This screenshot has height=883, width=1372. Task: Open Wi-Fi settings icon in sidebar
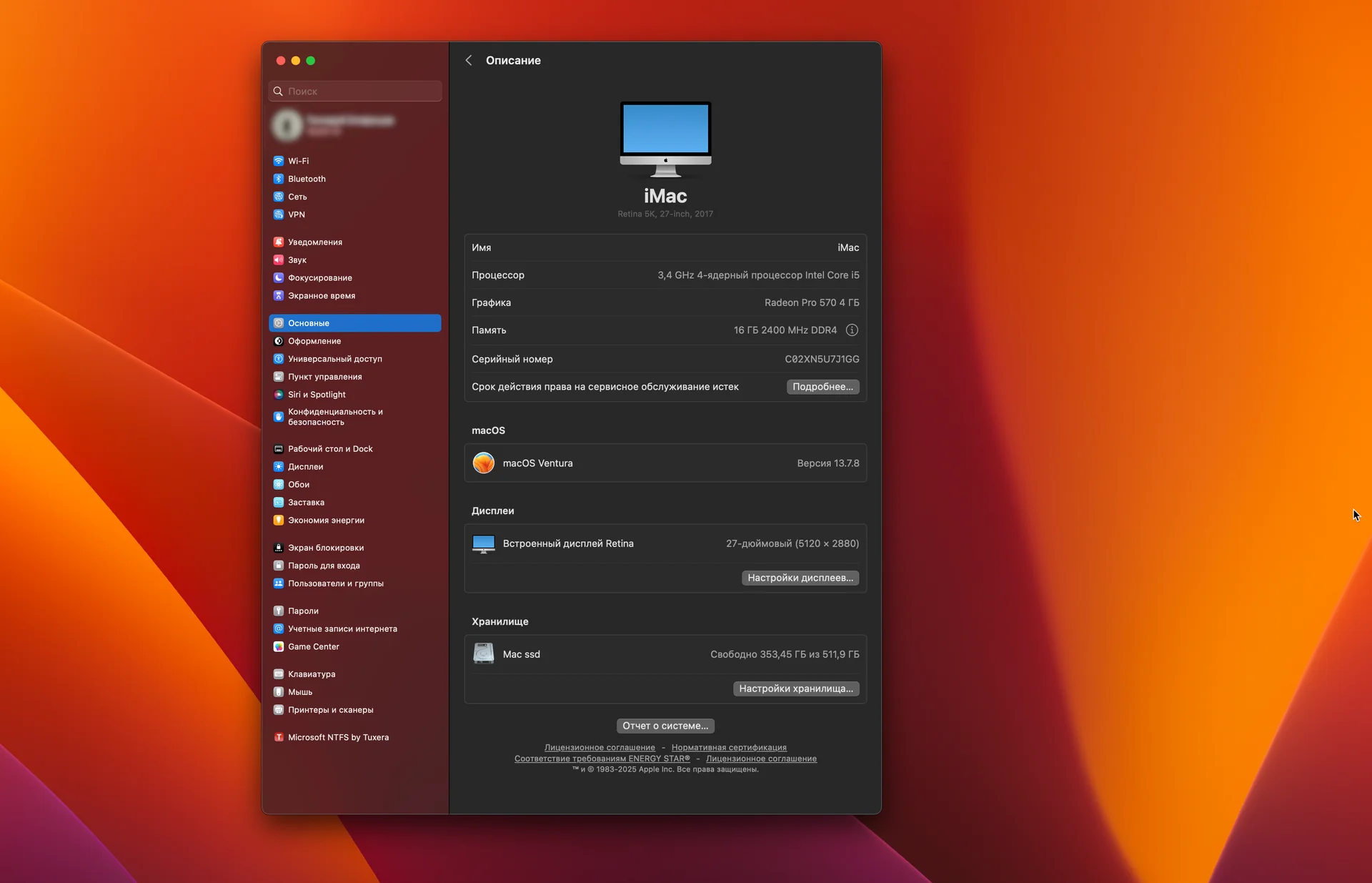(x=279, y=161)
